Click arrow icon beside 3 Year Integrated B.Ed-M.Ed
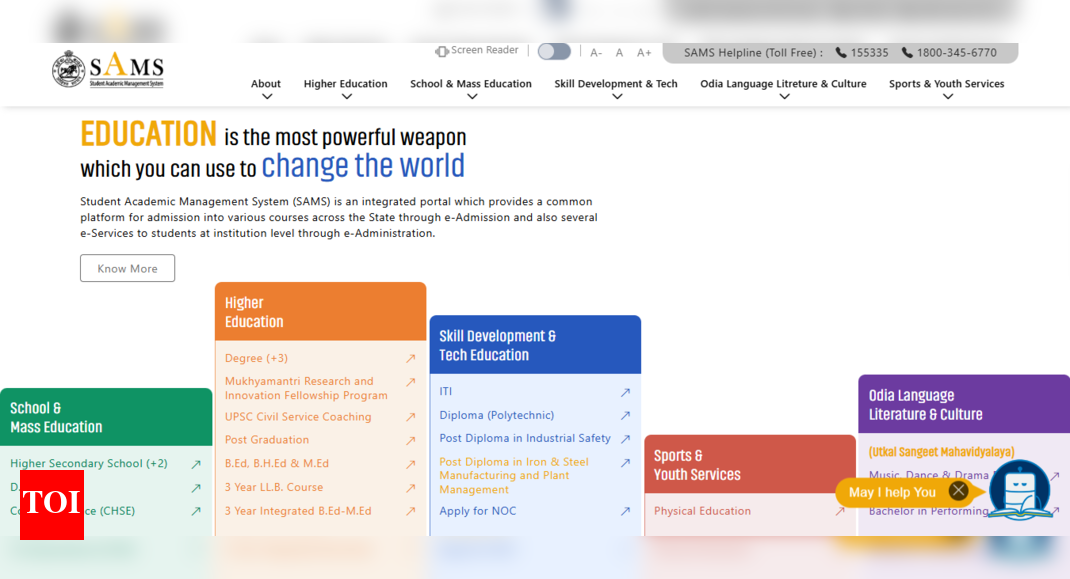1070x579 pixels. point(410,511)
